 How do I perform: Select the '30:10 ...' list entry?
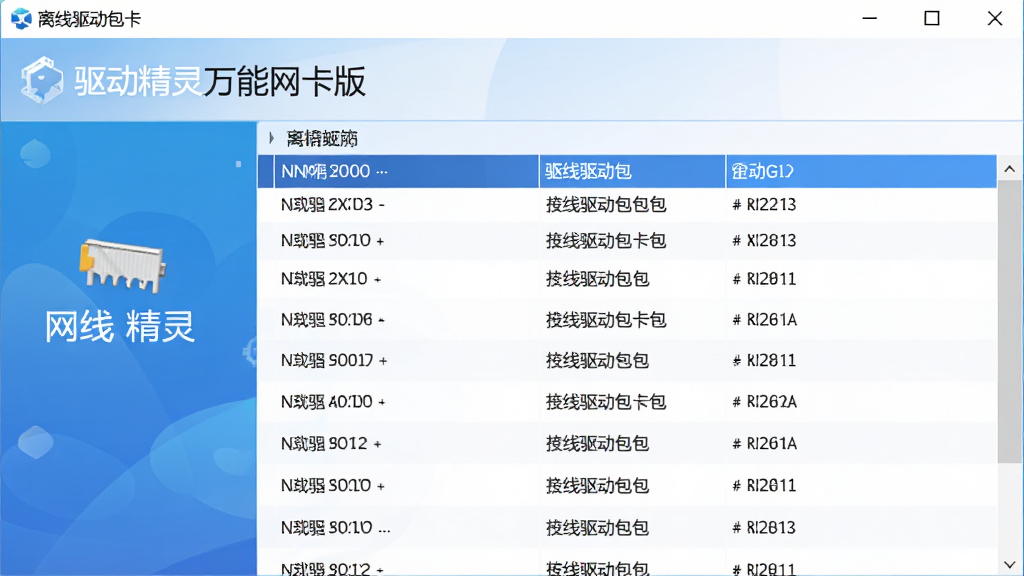(x=336, y=527)
